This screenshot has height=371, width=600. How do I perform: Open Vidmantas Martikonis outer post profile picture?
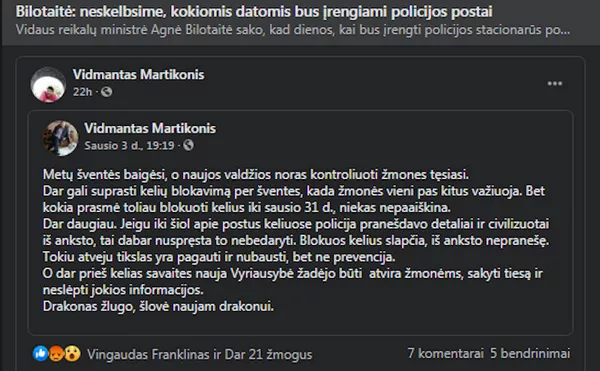tap(48, 85)
